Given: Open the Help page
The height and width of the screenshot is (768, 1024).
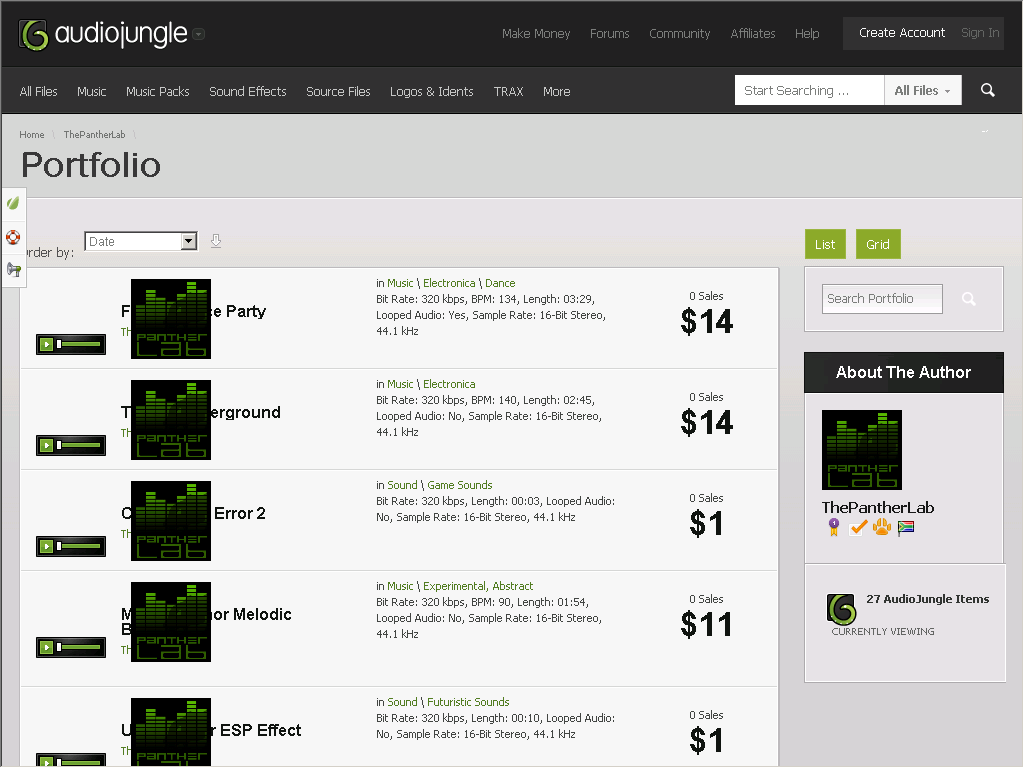Looking at the screenshot, I should coord(807,33).
